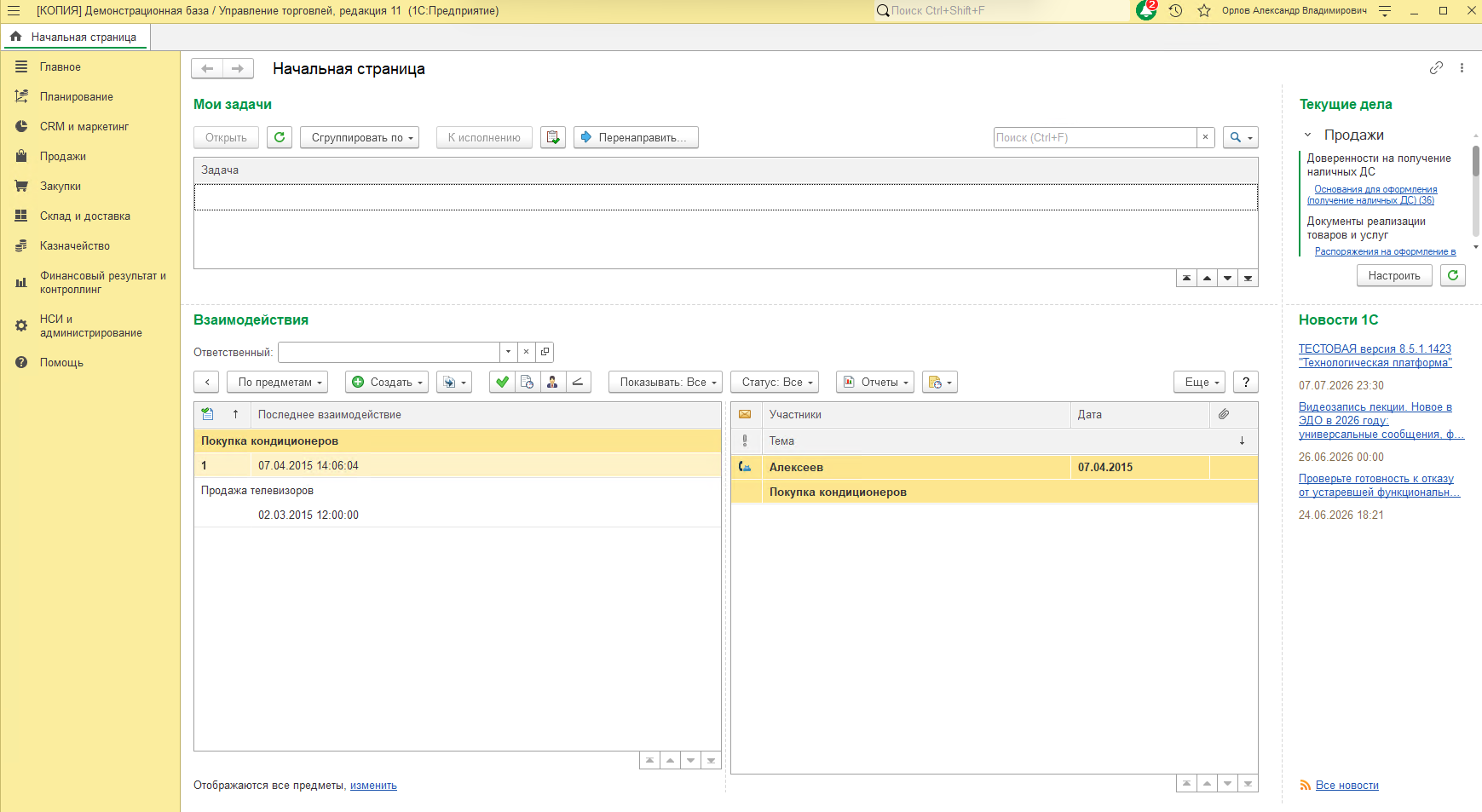Open the Отчеты dropdown
Image resolution: width=1482 pixels, height=812 pixels.
pos(875,382)
